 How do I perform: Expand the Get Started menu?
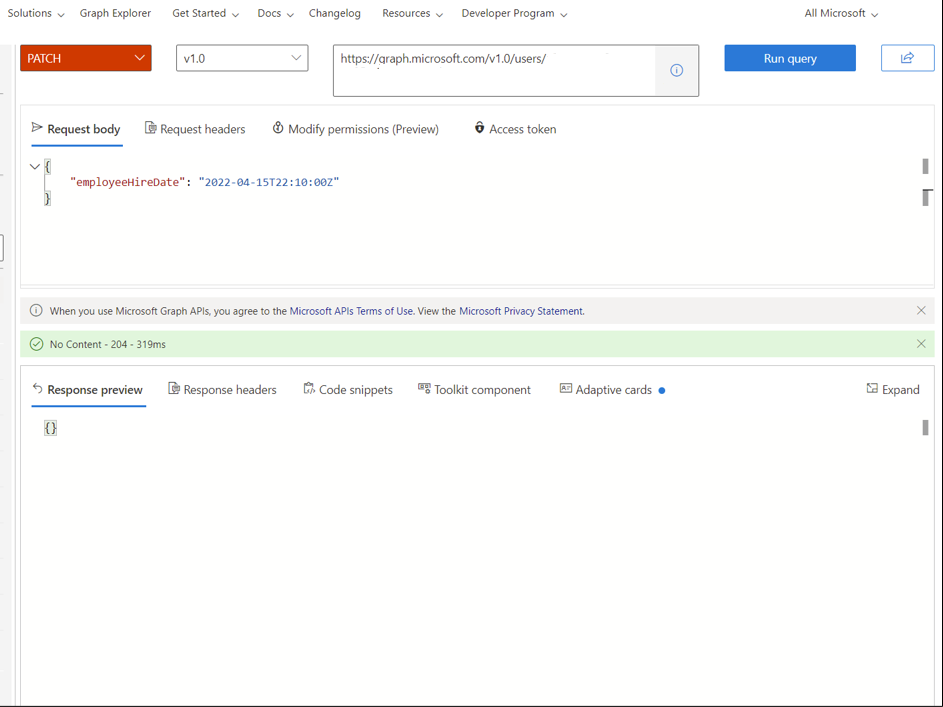click(205, 13)
